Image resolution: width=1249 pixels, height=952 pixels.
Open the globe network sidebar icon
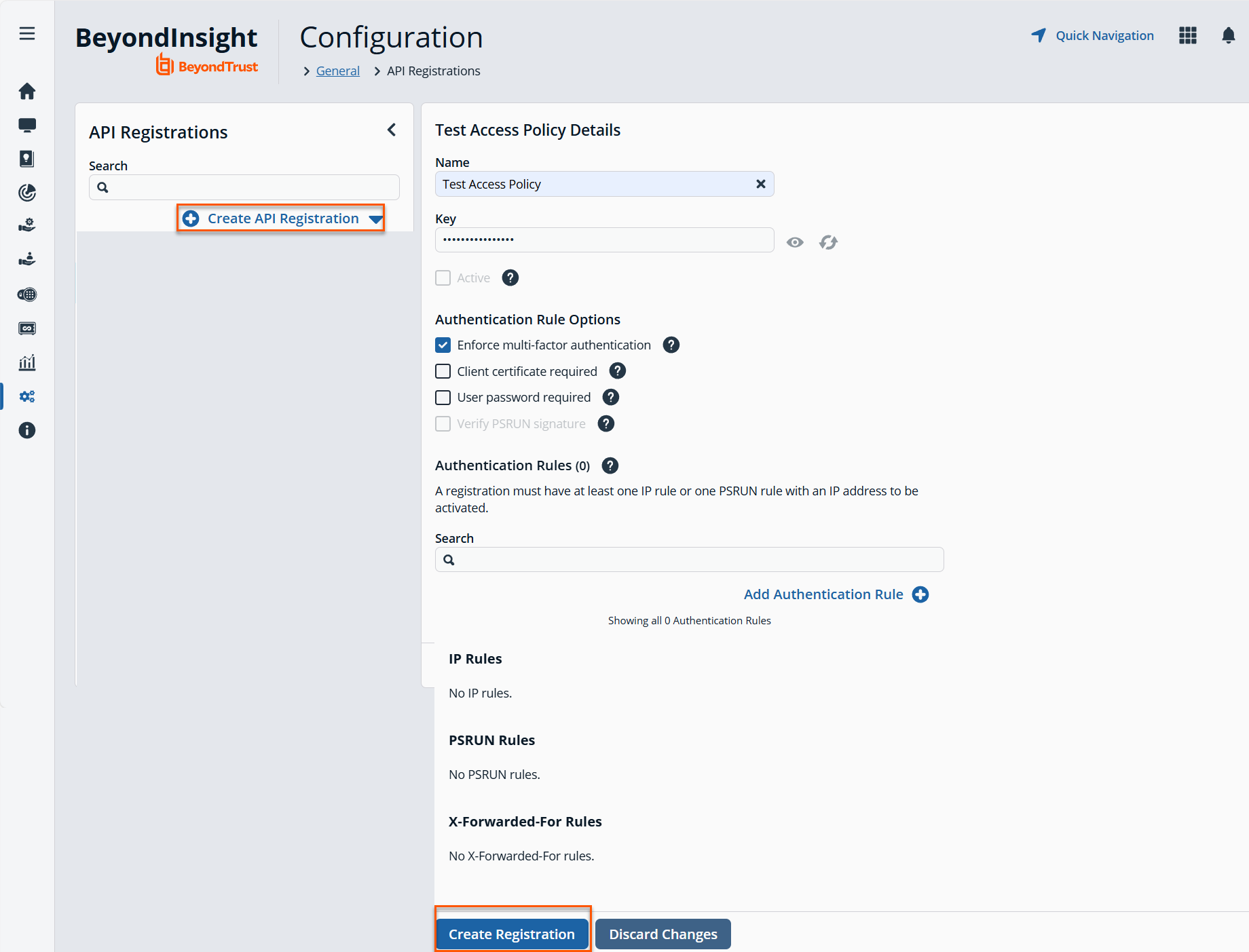coord(27,294)
